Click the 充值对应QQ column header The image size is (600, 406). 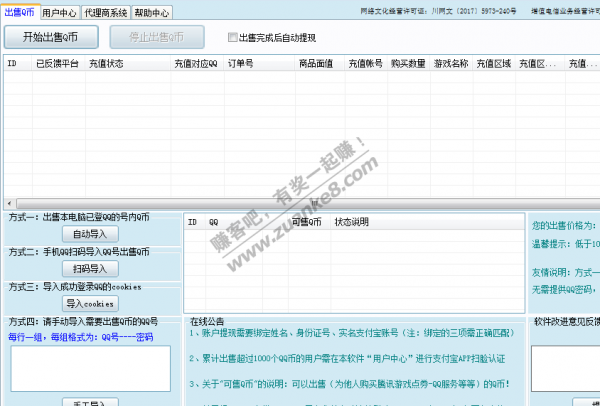(197, 64)
